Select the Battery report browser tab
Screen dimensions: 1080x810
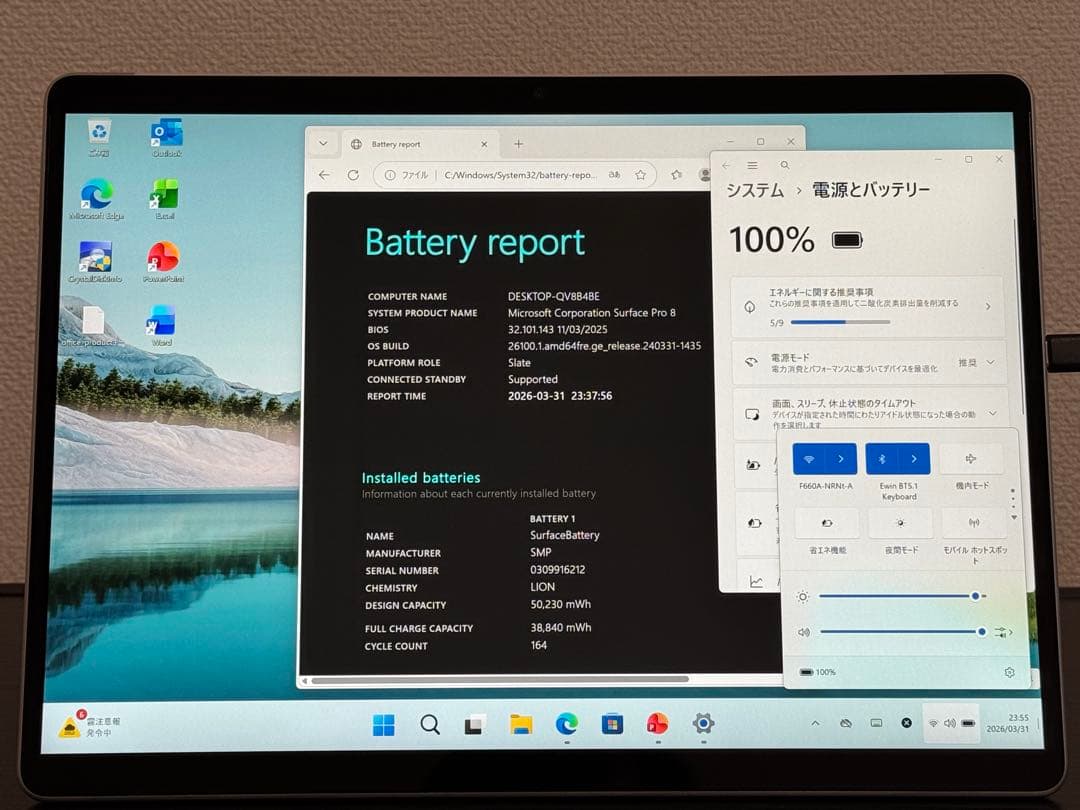pyautogui.click(x=419, y=144)
